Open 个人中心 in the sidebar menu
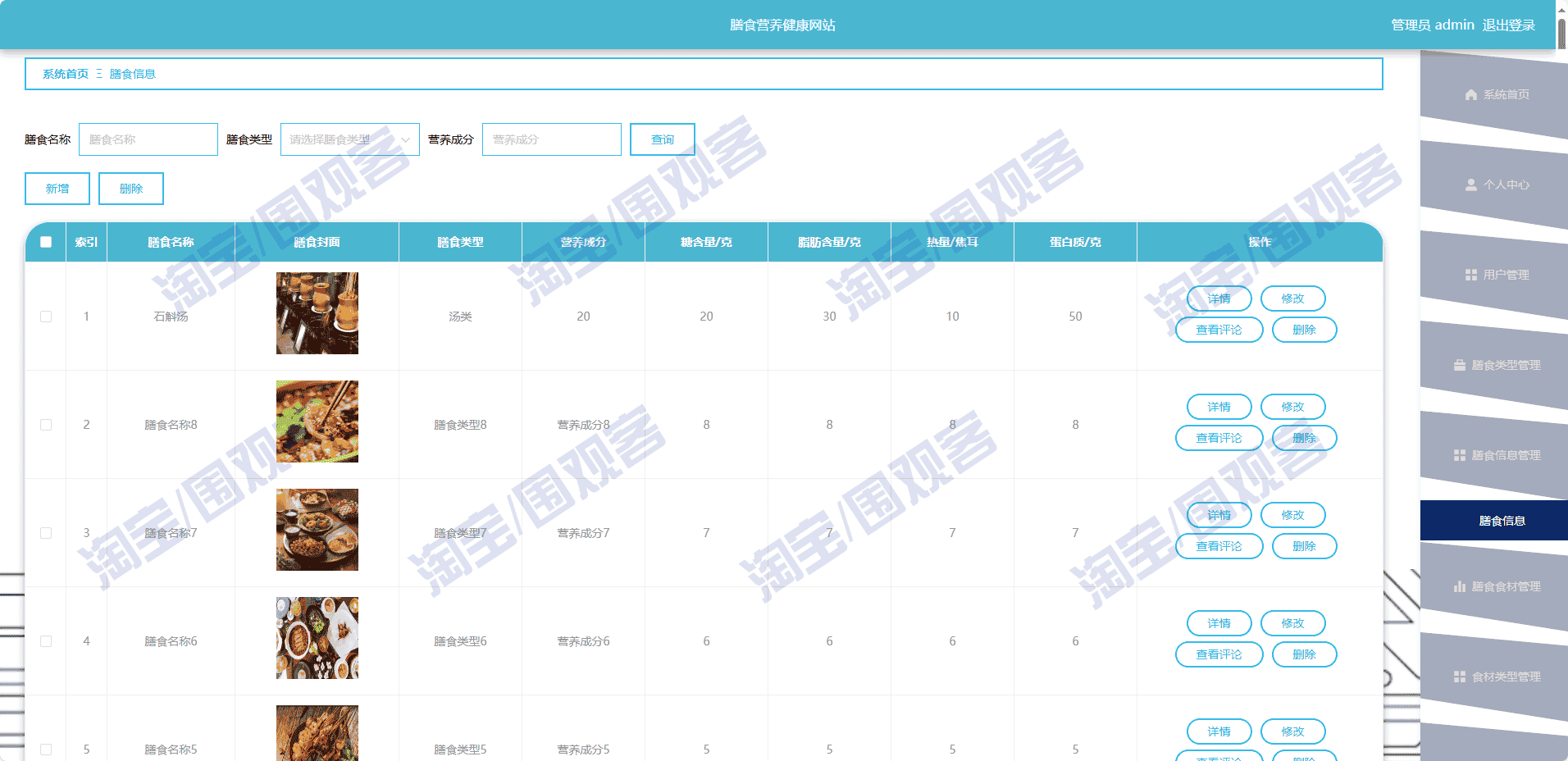Viewport: 1568px width, 761px height. 1494,185
